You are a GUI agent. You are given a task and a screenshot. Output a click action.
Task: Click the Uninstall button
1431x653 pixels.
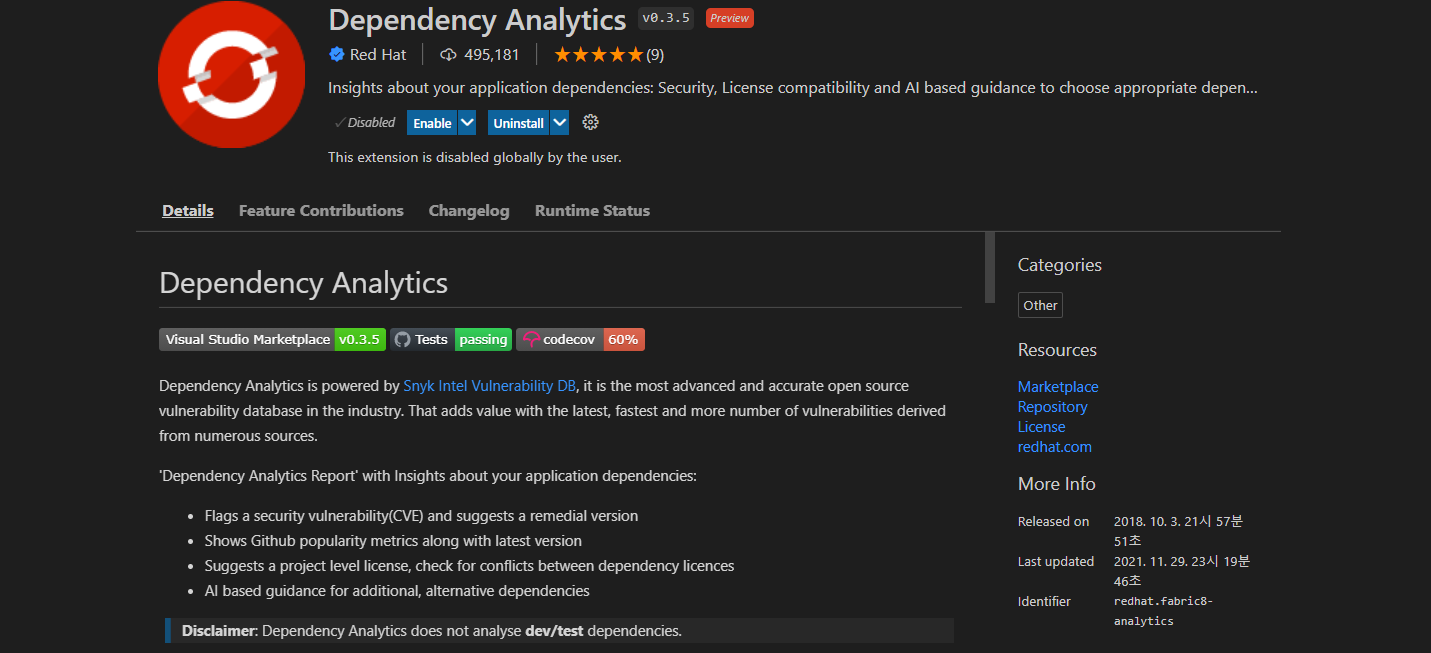click(518, 123)
